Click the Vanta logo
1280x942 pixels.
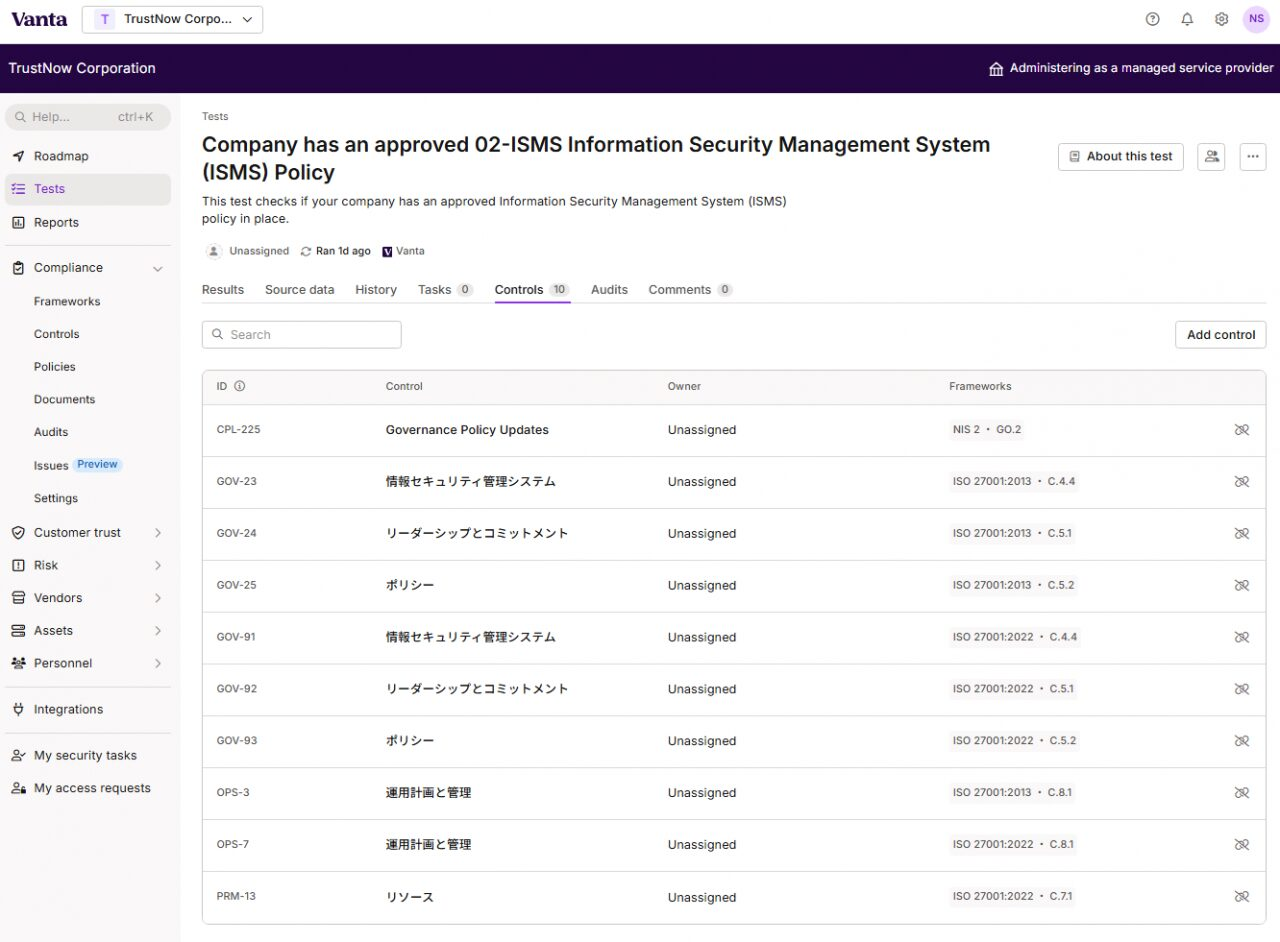[39, 19]
